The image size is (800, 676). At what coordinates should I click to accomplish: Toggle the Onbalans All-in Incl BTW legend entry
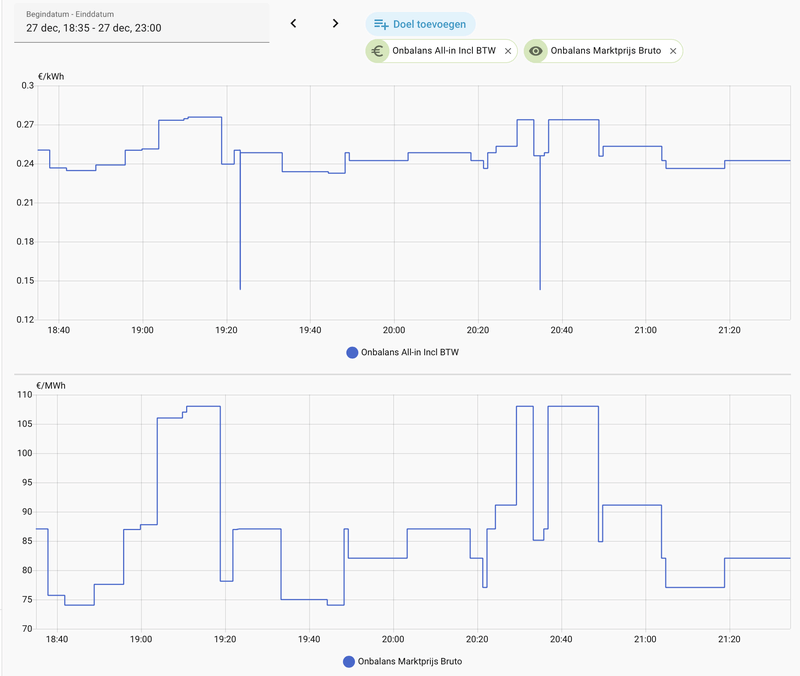pyautogui.click(x=404, y=351)
